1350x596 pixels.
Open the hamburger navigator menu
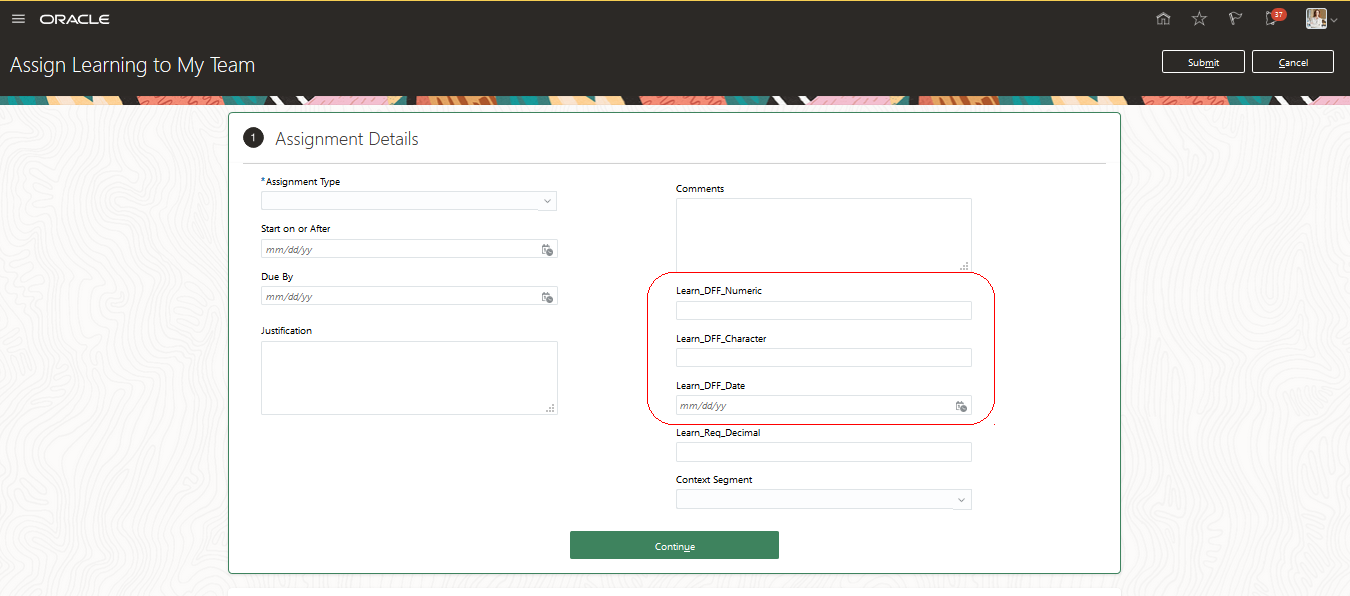(x=18, y=19)
